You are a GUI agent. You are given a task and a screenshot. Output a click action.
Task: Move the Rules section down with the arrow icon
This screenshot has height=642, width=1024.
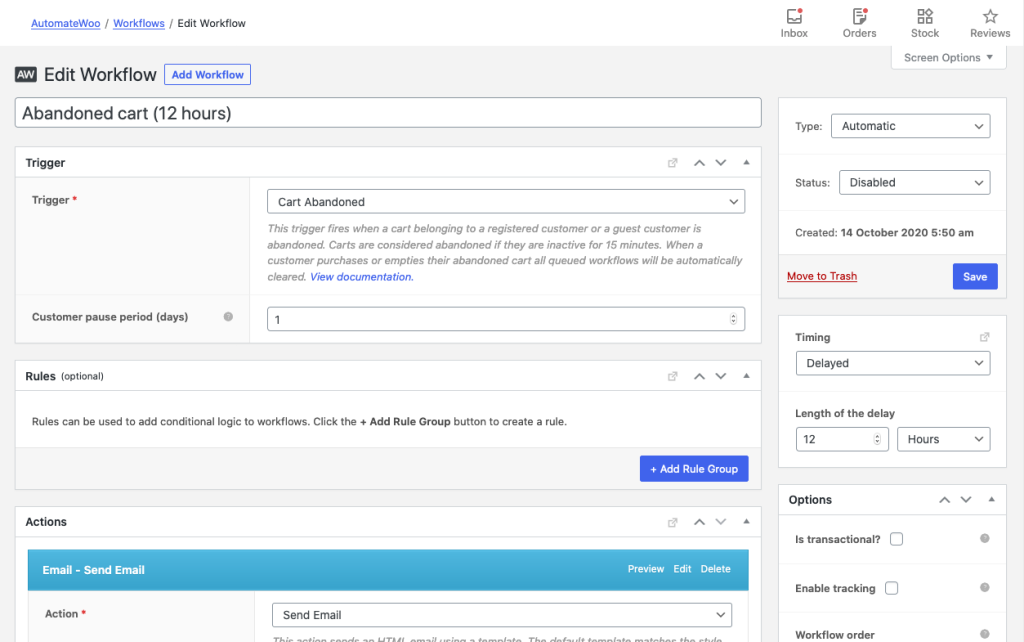click(x=721, y=375)
